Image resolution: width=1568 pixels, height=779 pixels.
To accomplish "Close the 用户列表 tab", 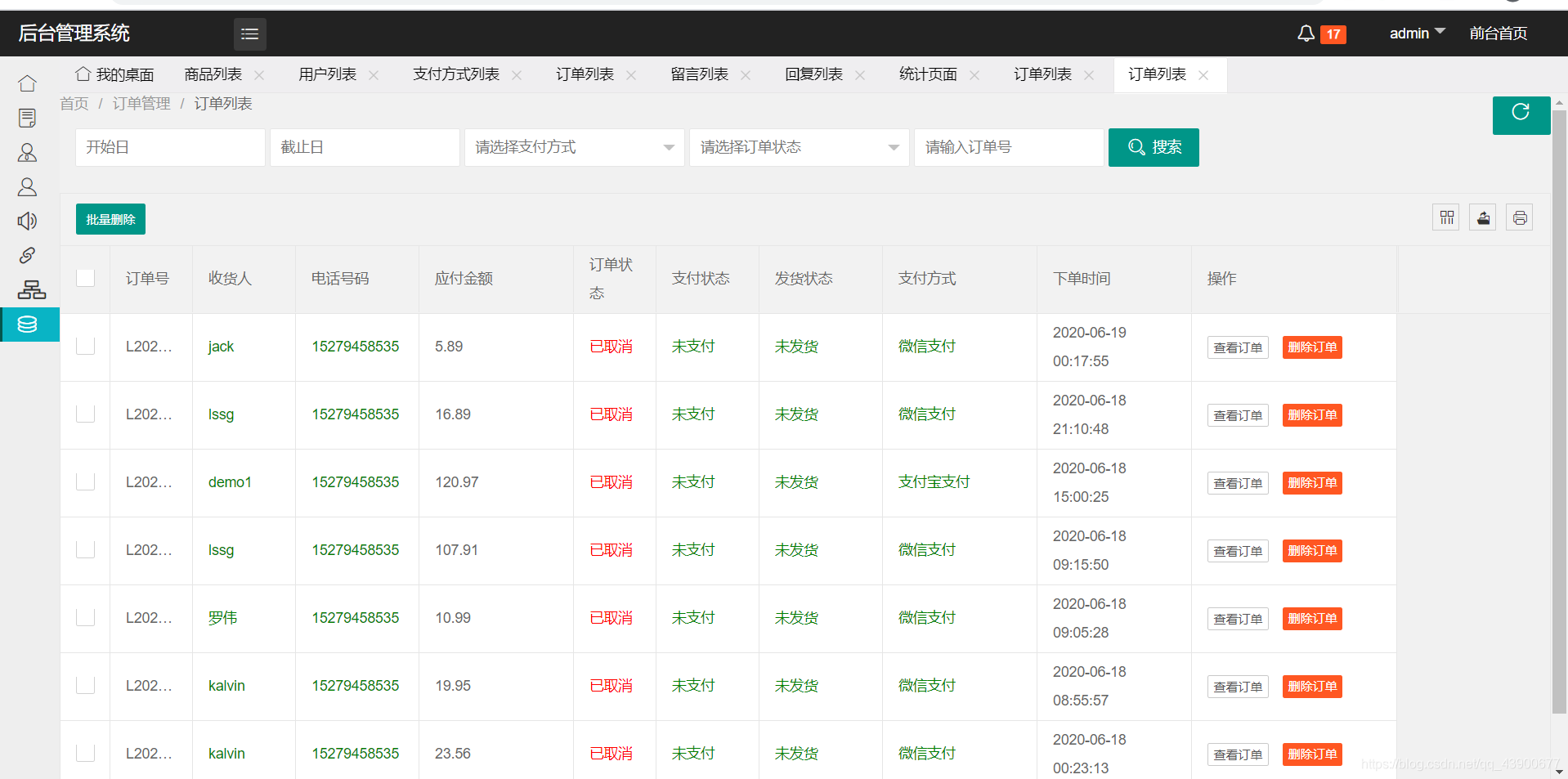I will pos(374,75).
